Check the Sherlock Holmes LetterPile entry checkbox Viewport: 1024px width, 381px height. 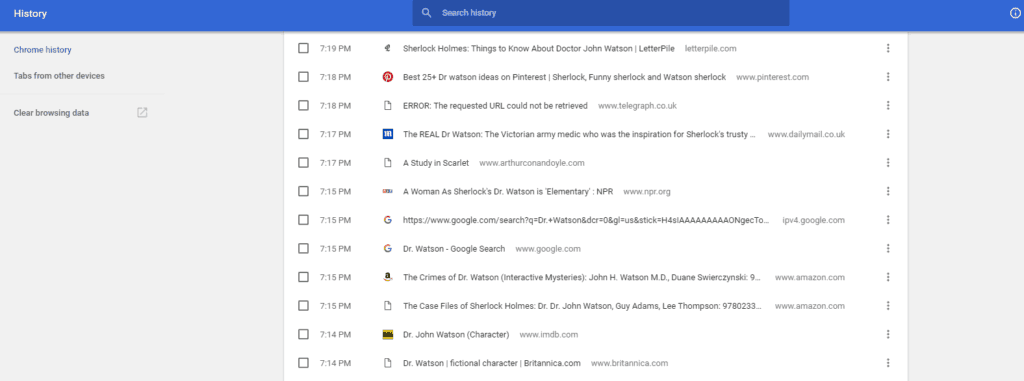tap(303, 48)
